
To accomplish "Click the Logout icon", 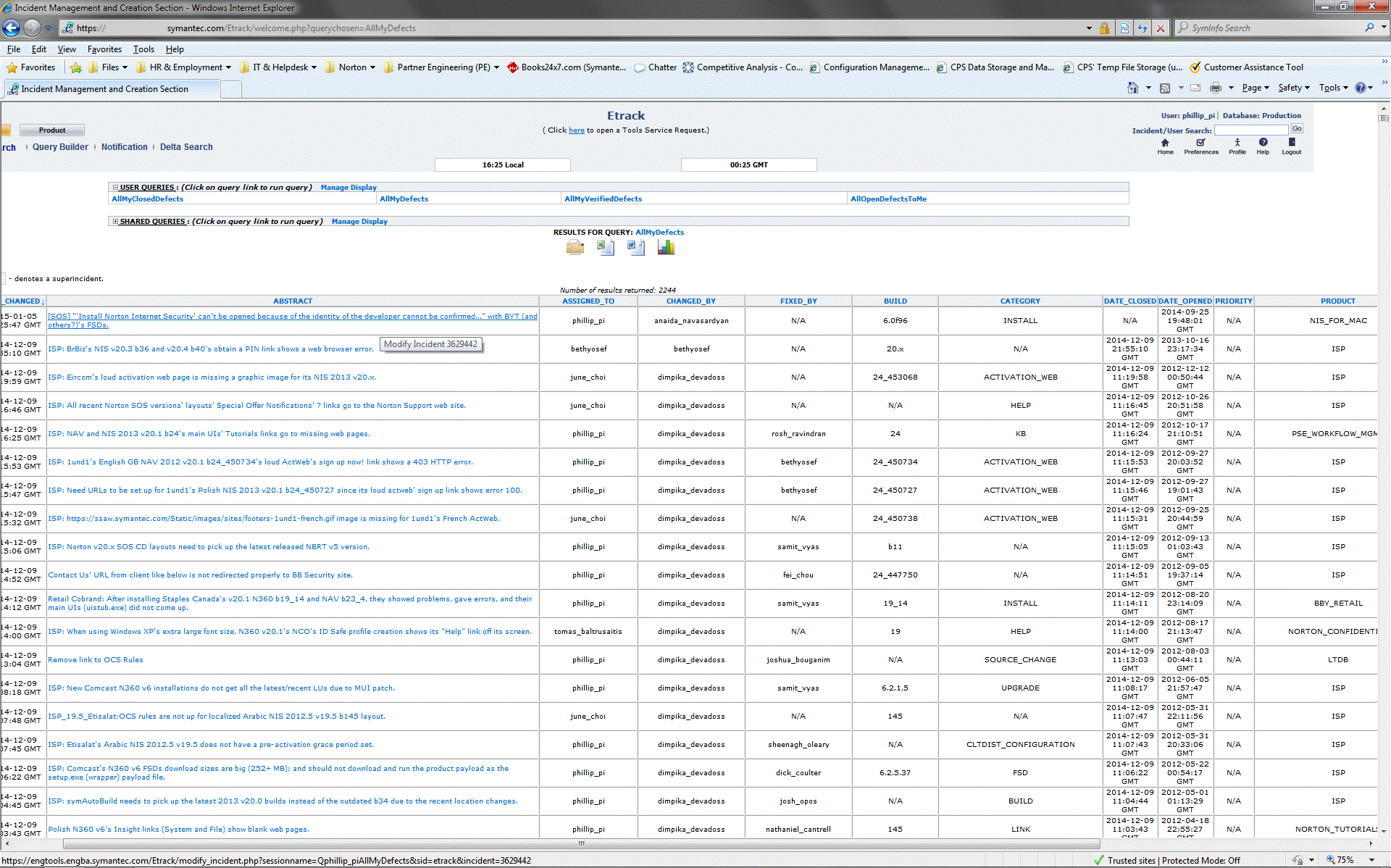I will [1291, 143].
